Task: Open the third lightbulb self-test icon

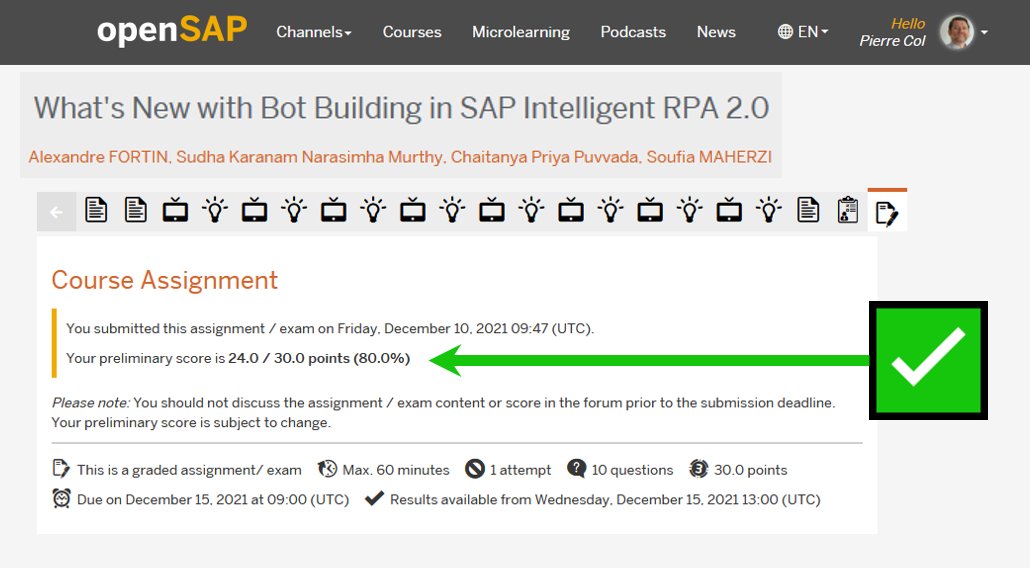Action: coord(373,210)
